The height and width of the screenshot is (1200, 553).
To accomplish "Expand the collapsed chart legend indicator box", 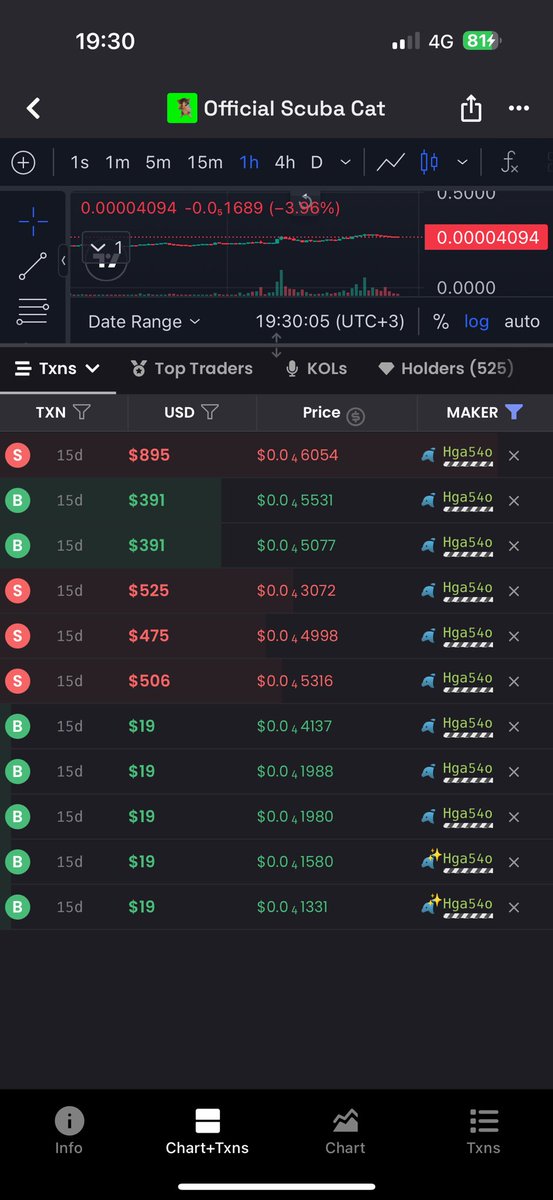I will coord(104,248).
